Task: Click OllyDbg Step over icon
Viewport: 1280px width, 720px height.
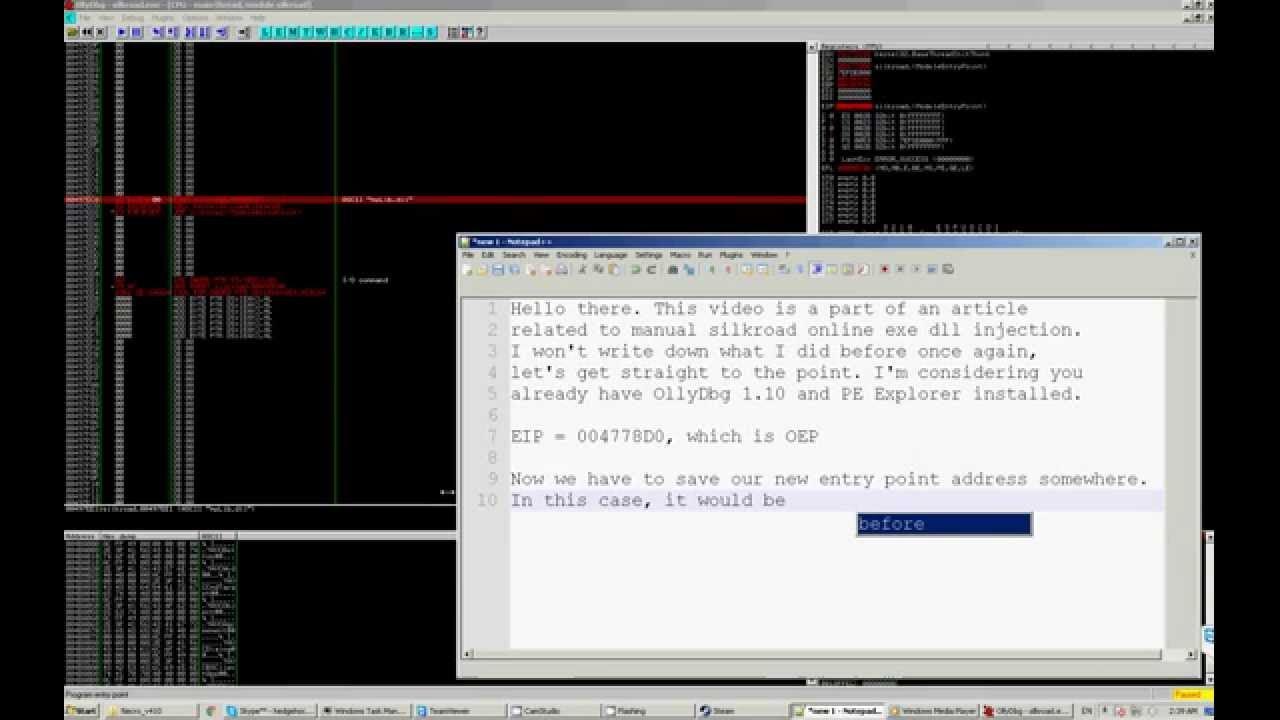Action: point(171,32)
